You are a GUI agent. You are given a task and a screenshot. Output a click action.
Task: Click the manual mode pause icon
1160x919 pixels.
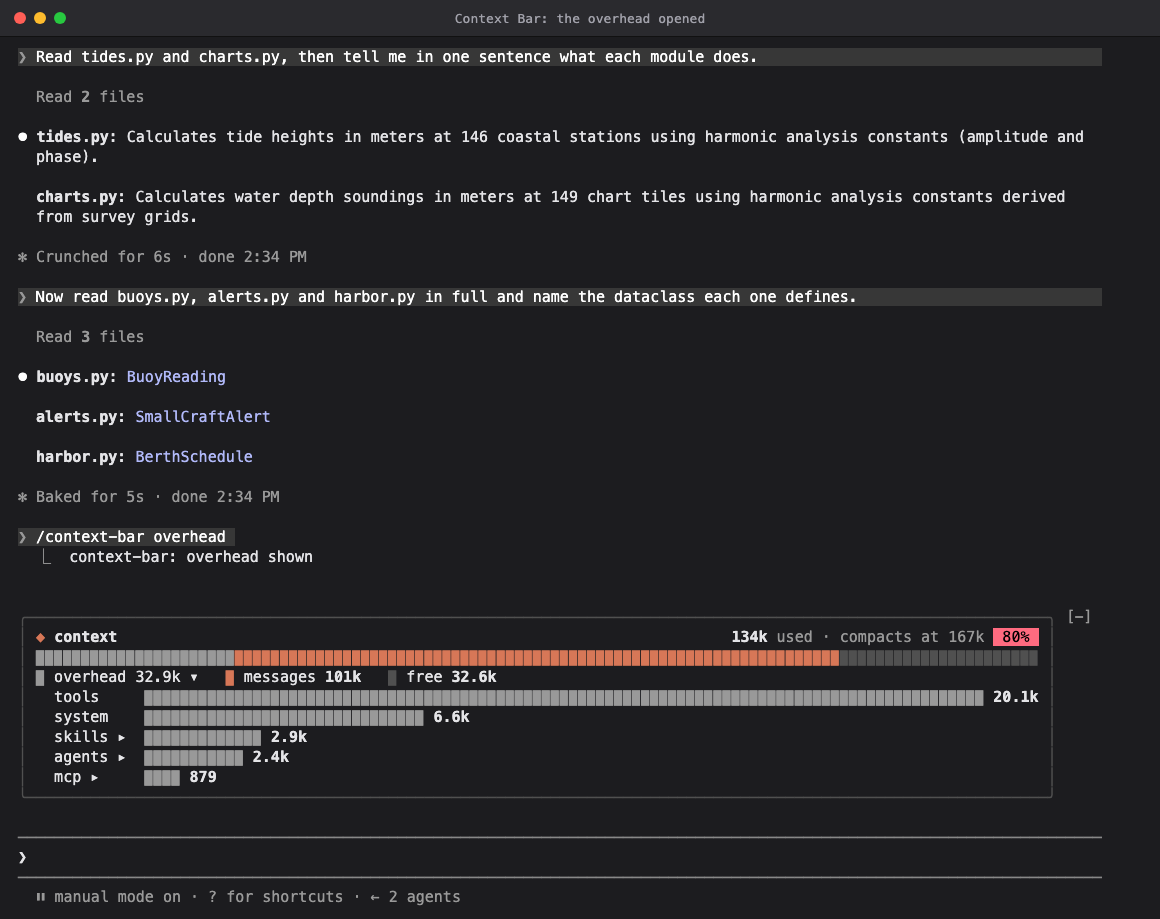41,897
